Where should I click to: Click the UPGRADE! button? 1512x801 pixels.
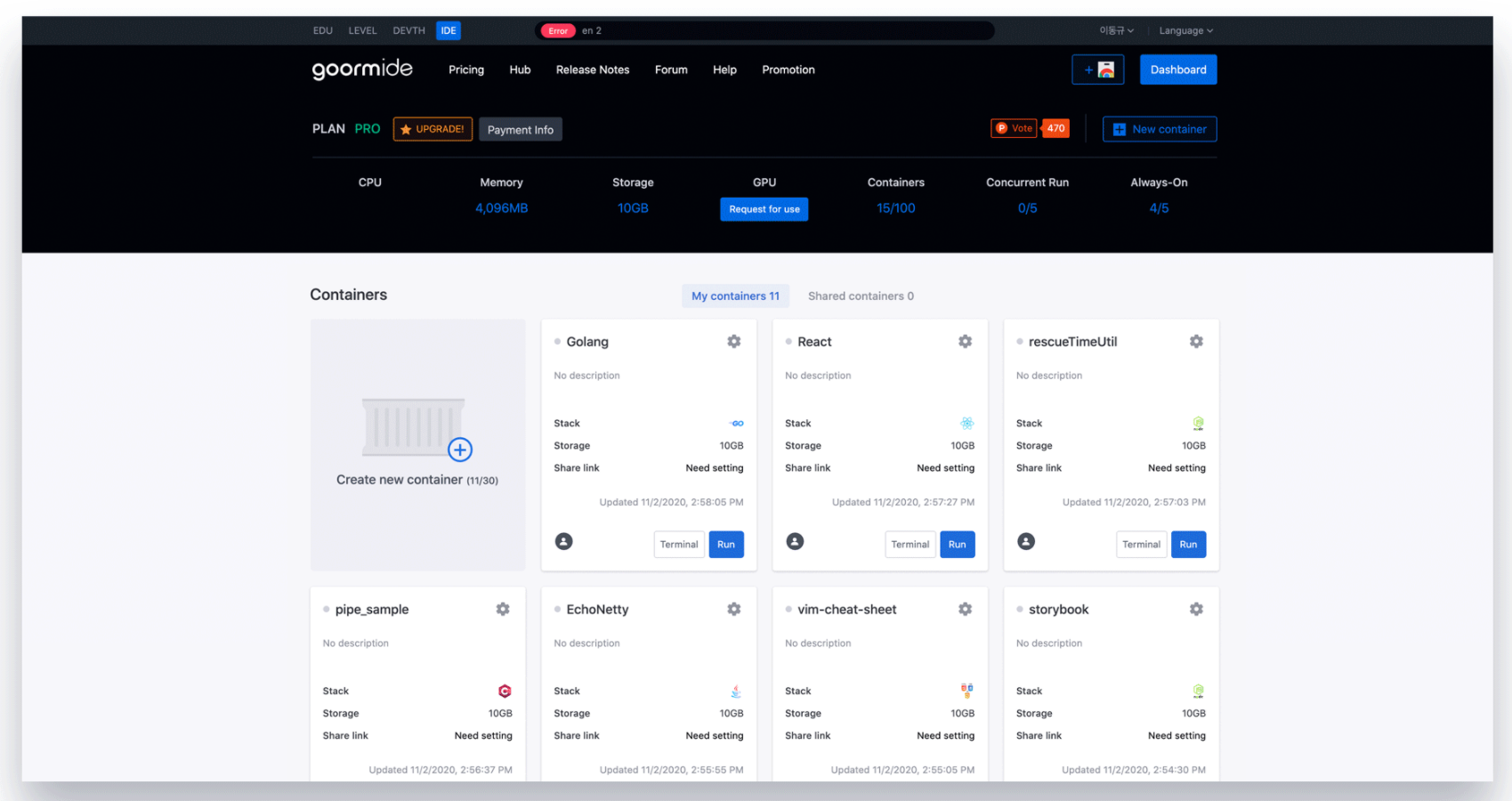433,129
